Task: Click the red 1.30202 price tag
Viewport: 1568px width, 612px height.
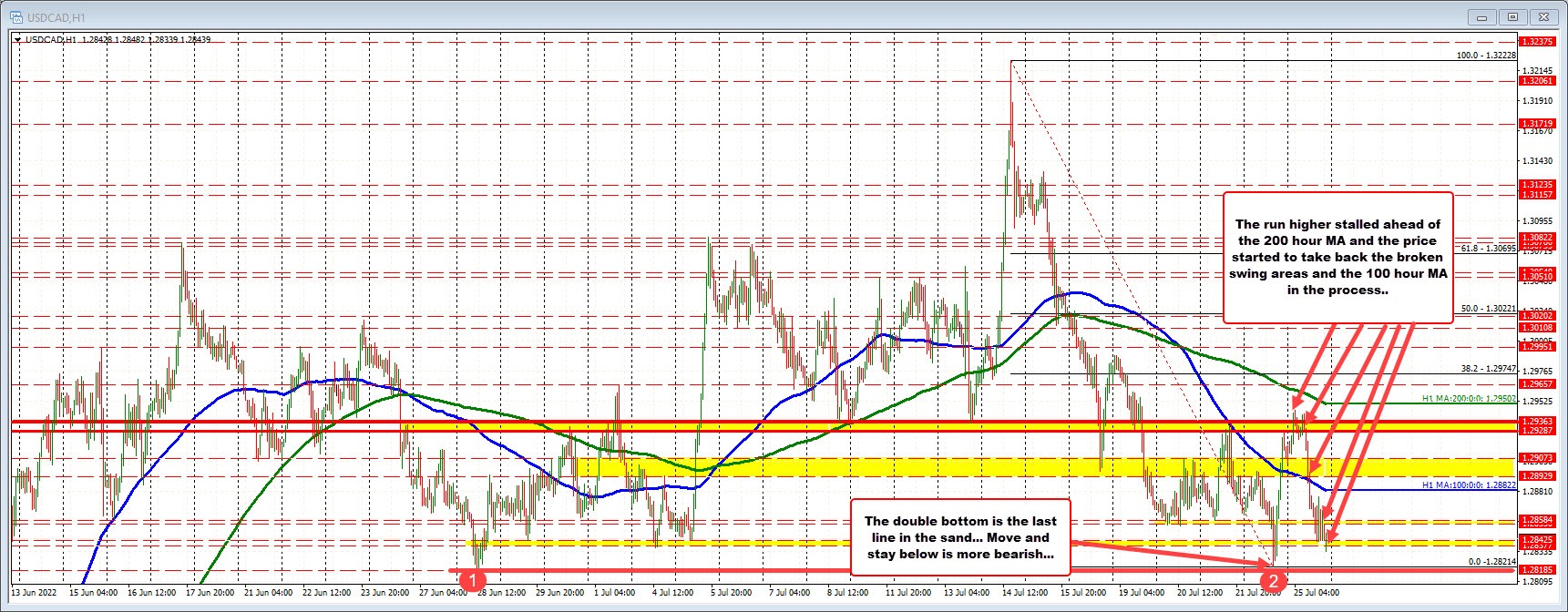Action: tap(1538, 316)
